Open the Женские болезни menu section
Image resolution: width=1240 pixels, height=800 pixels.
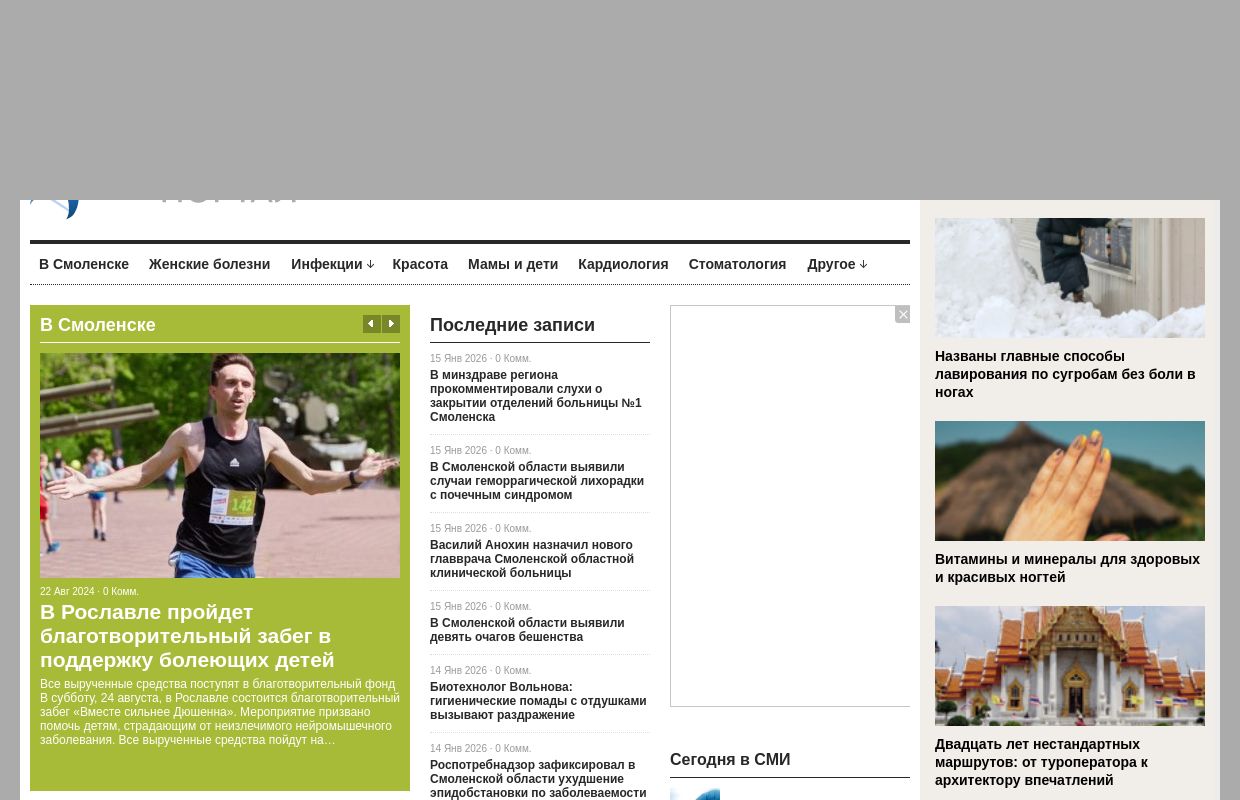[209, 264]
